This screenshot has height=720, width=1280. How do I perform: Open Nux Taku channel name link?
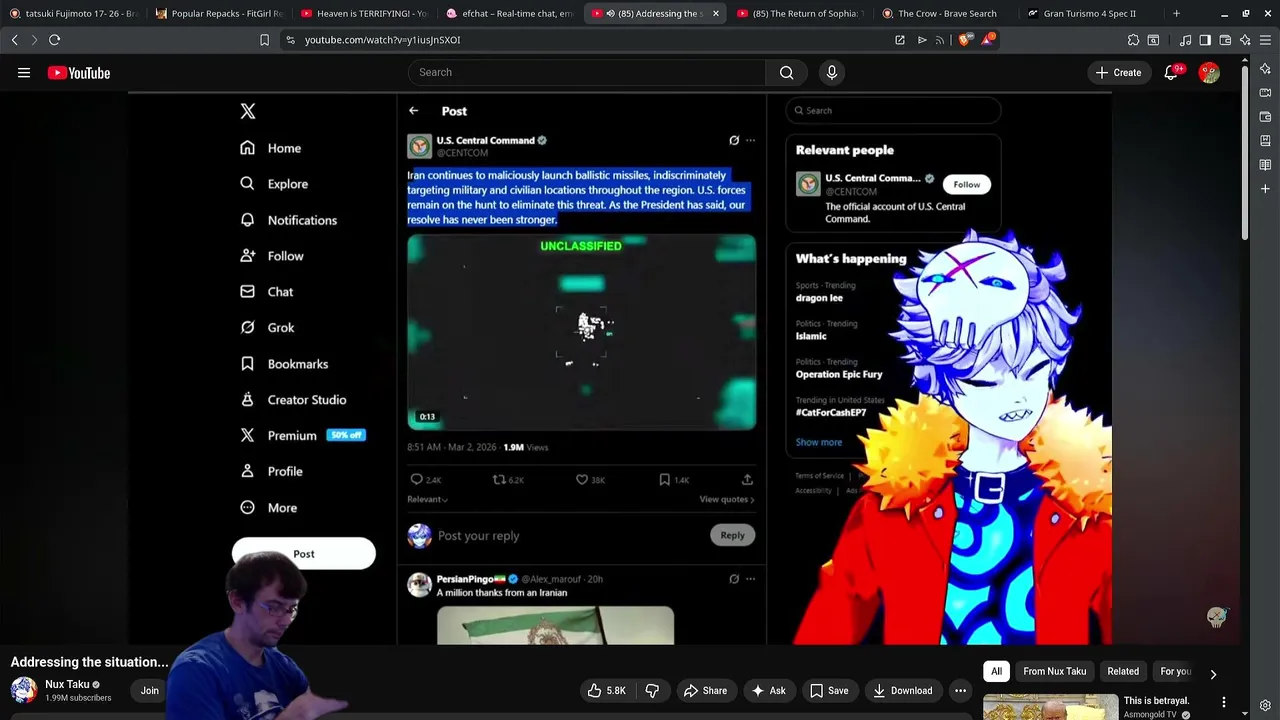(x=67, y=684)
